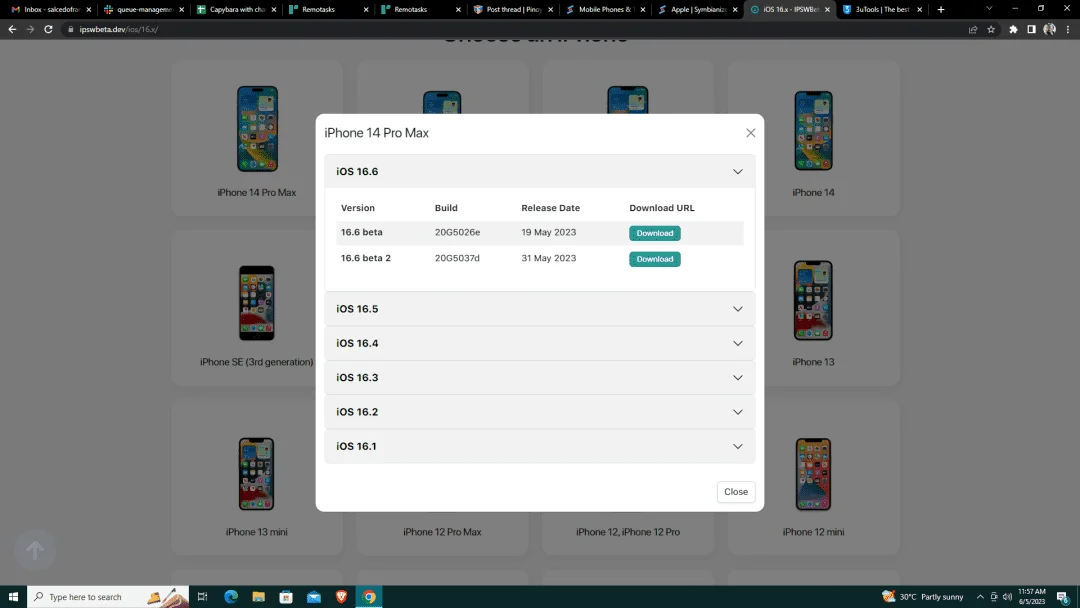Open the iPhone SE (3rd generation) card

coord(256,308)
